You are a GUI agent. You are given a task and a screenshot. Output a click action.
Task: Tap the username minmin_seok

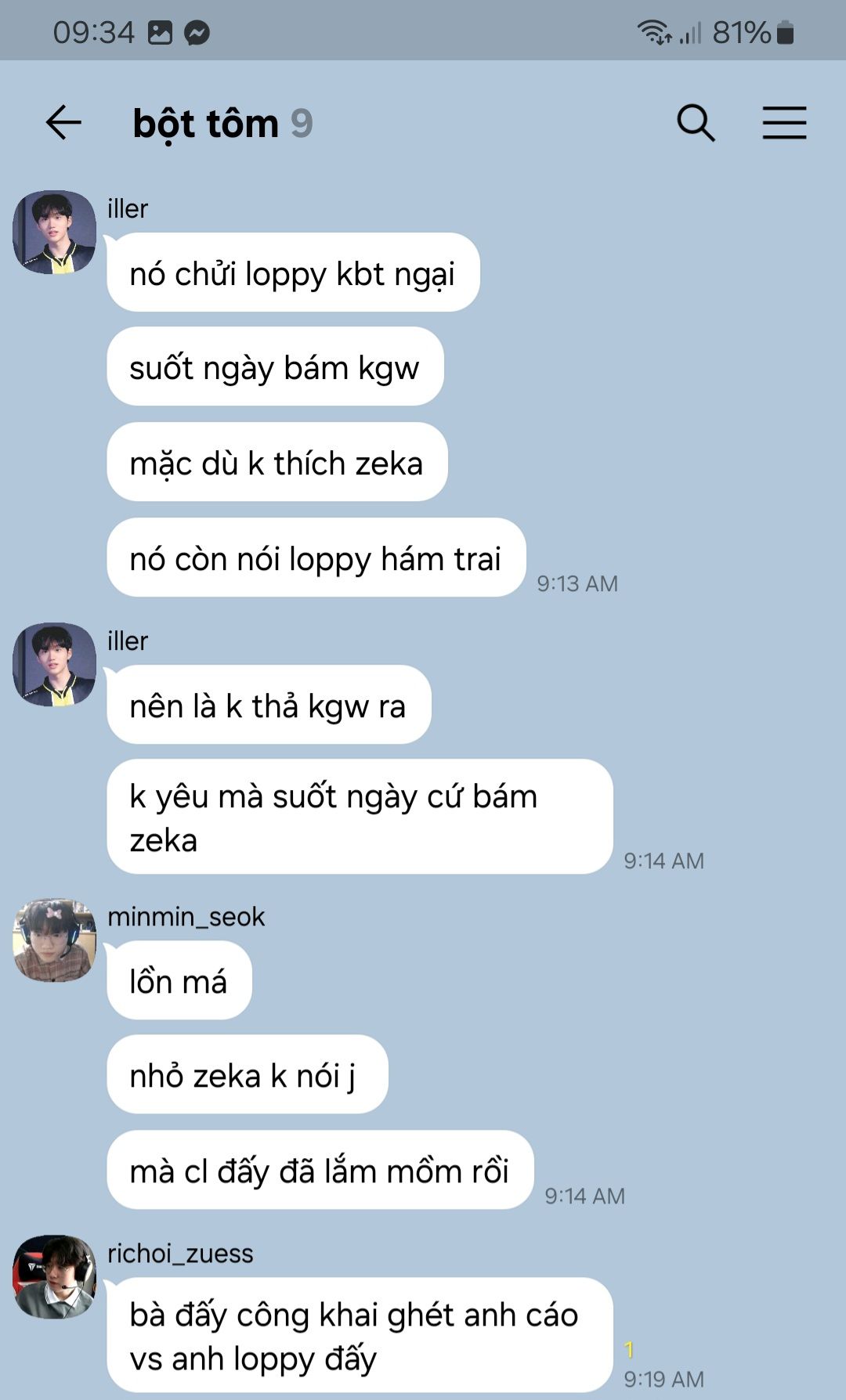pos(186,916)
